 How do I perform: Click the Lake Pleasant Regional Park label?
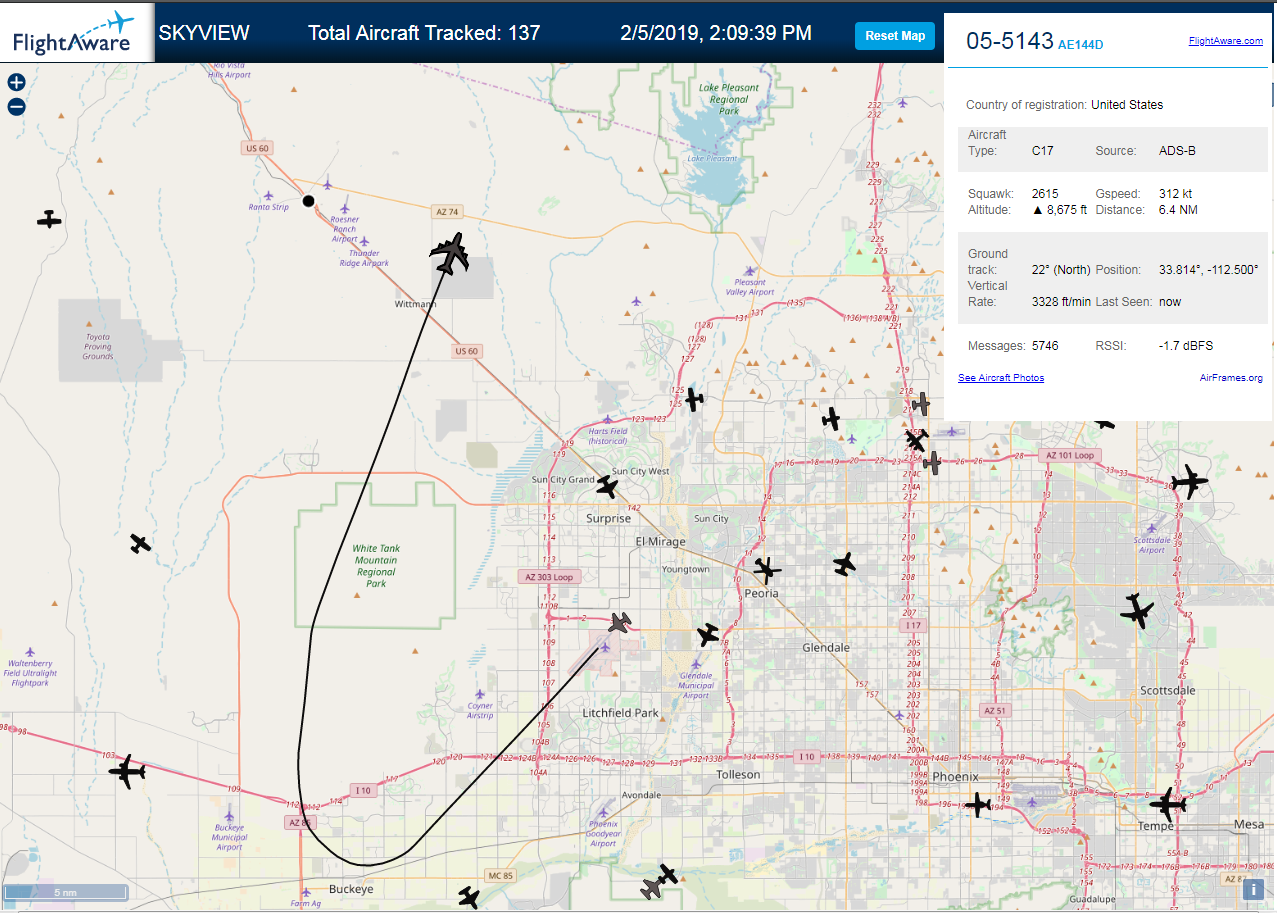tap(728, 100)
